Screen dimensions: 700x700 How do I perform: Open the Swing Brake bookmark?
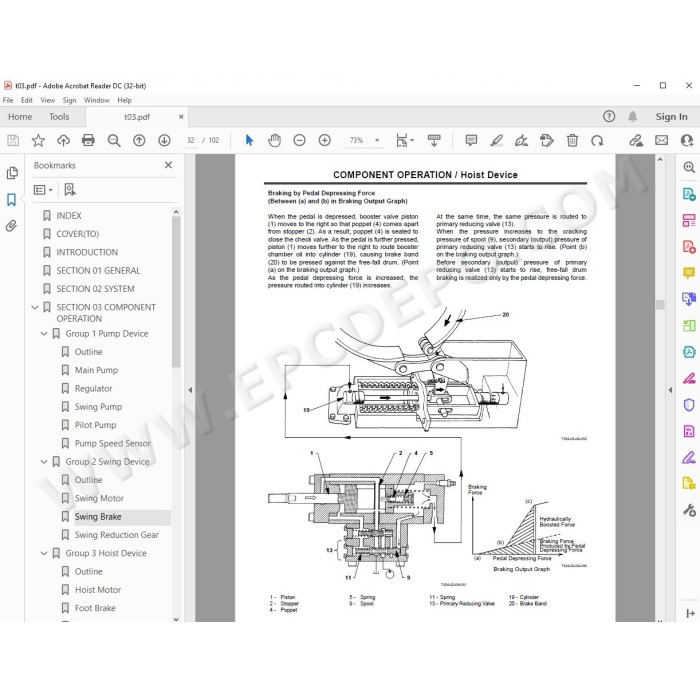[x=98, y=517]
